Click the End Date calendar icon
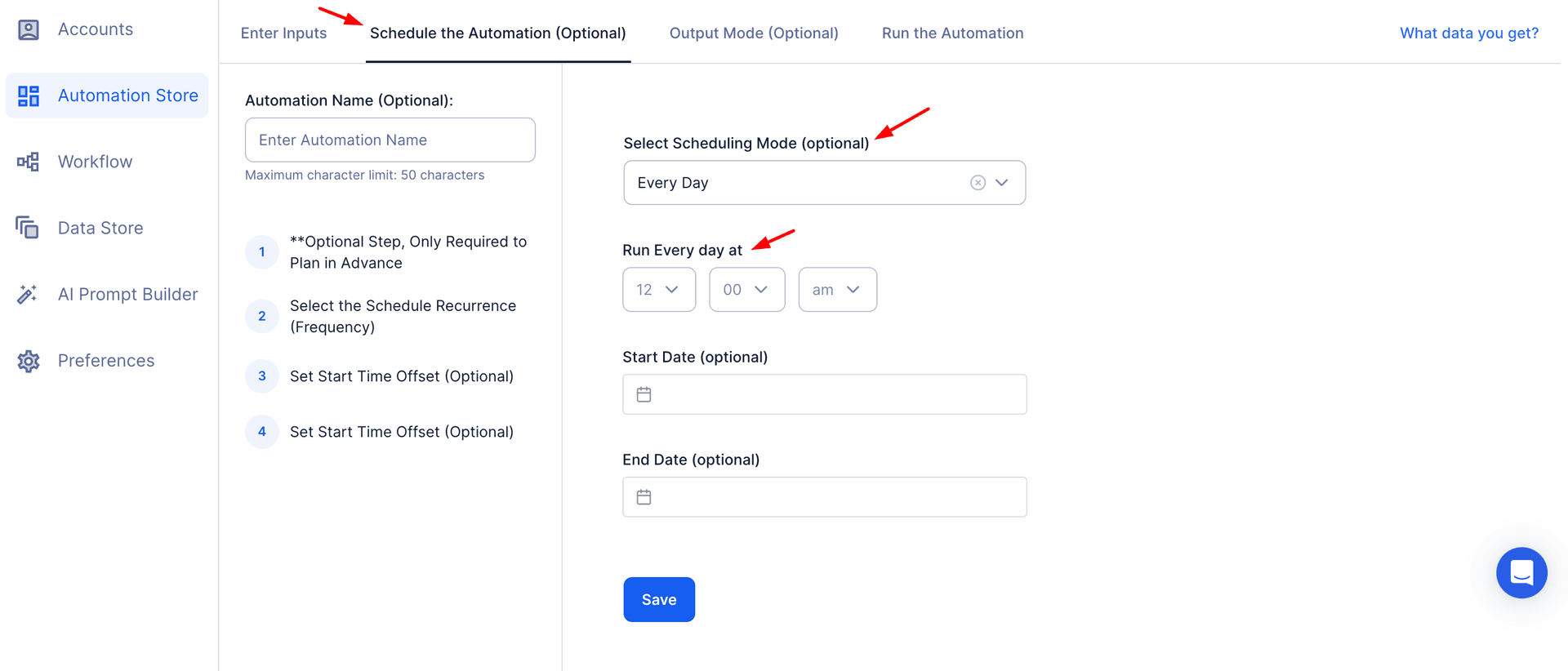Viewport: 1568px width, 671px height. click(x=644, y=497)
